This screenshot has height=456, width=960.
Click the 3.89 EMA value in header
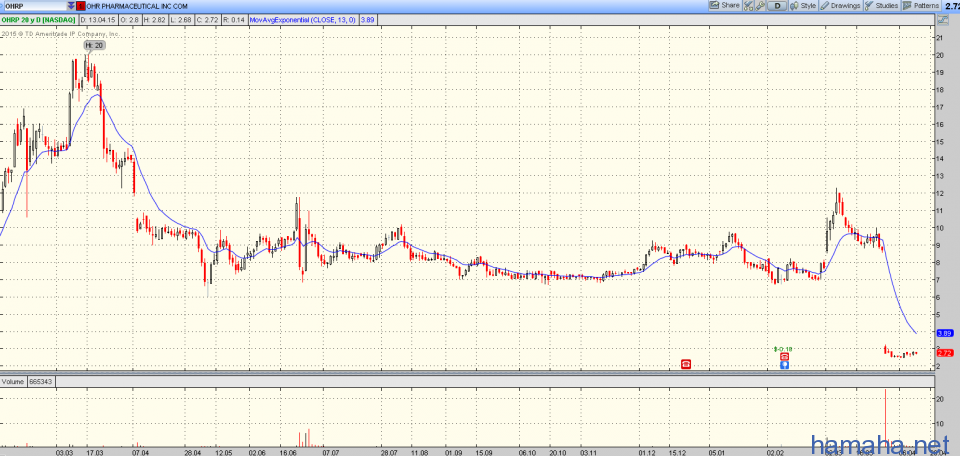pos(367,20)
